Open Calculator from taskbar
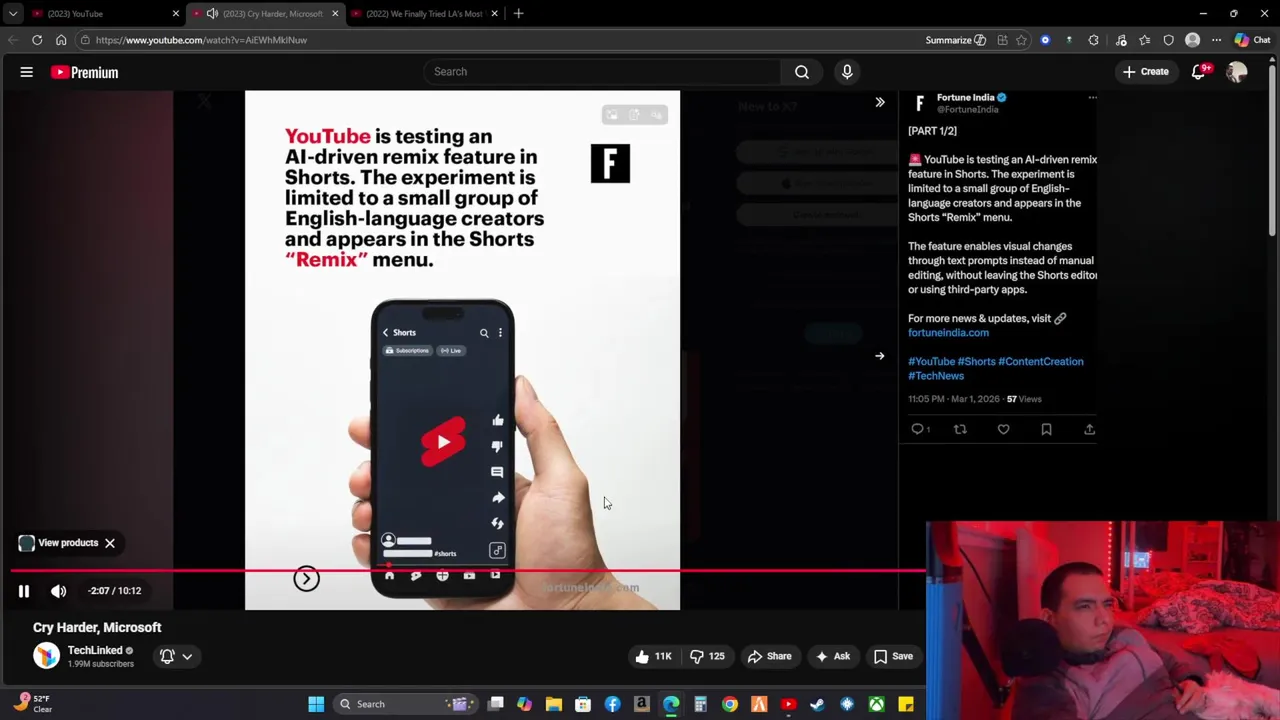 pyautogui.click(x=700, y=704)
